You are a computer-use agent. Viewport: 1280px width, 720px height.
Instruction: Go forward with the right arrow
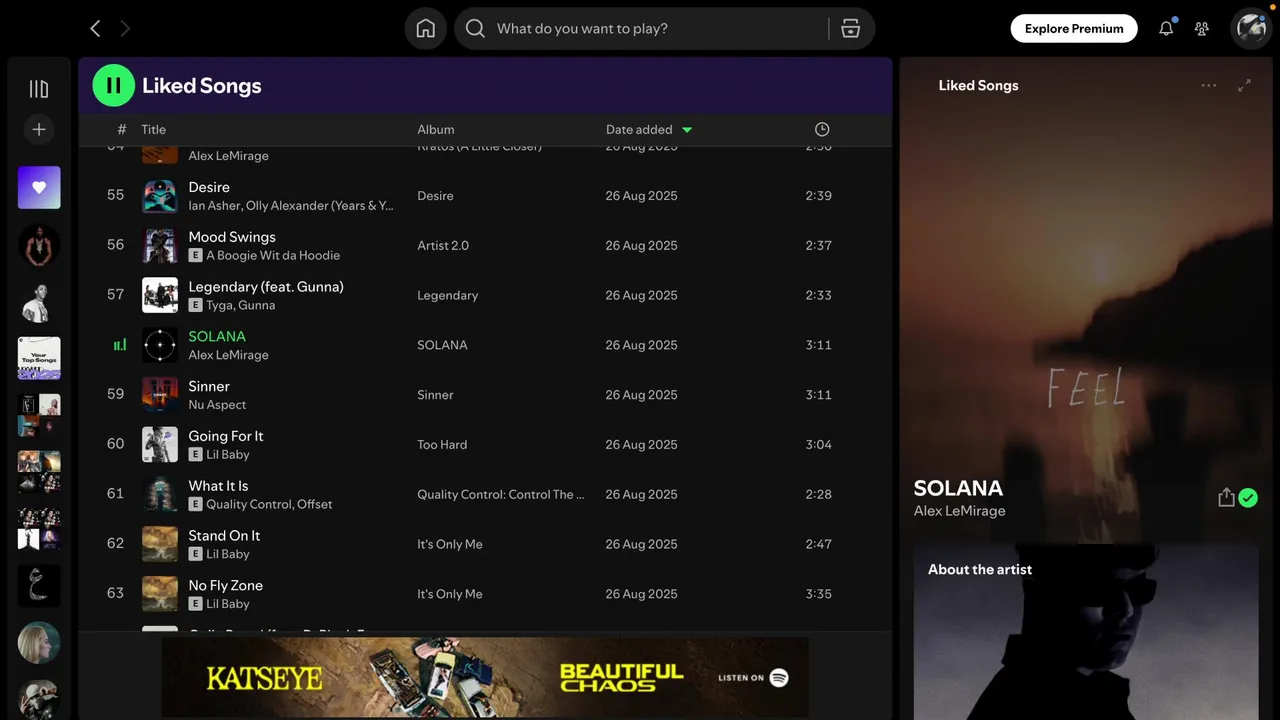[x=125, y=29]
